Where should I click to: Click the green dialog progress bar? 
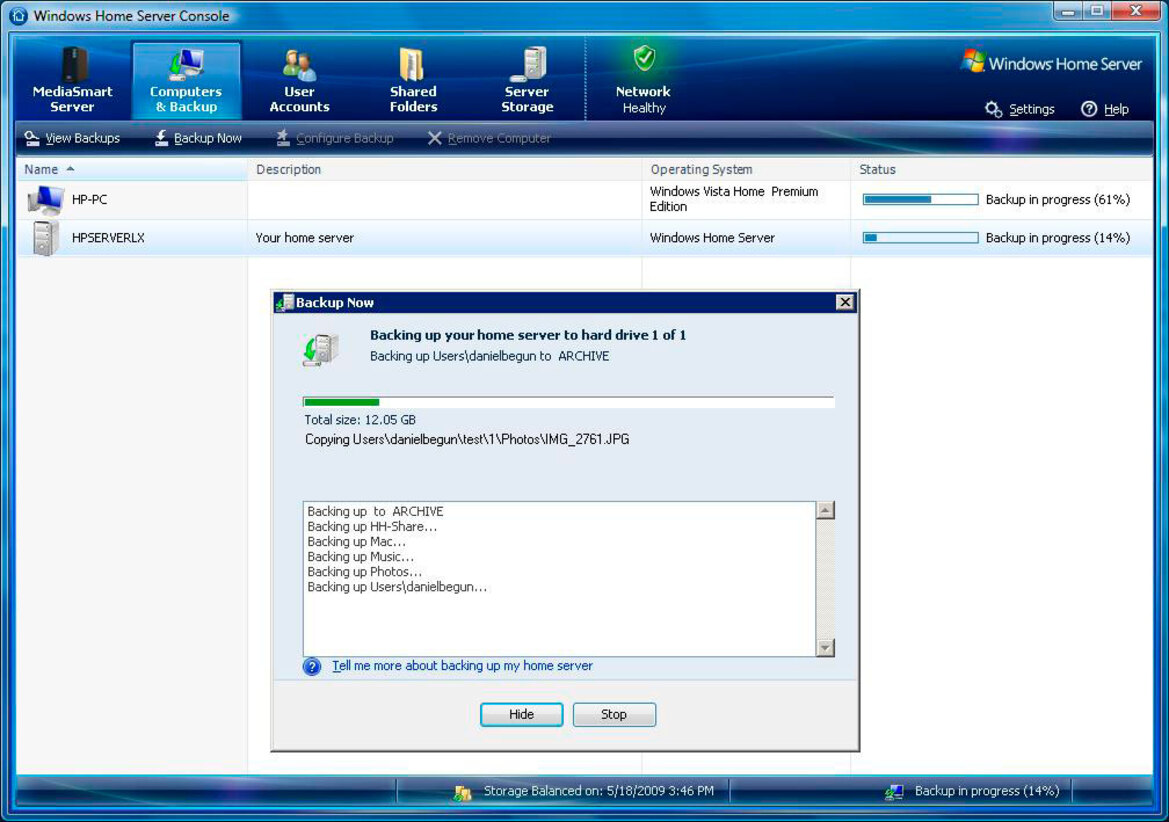pyautogui.click(x=568, y=402)
